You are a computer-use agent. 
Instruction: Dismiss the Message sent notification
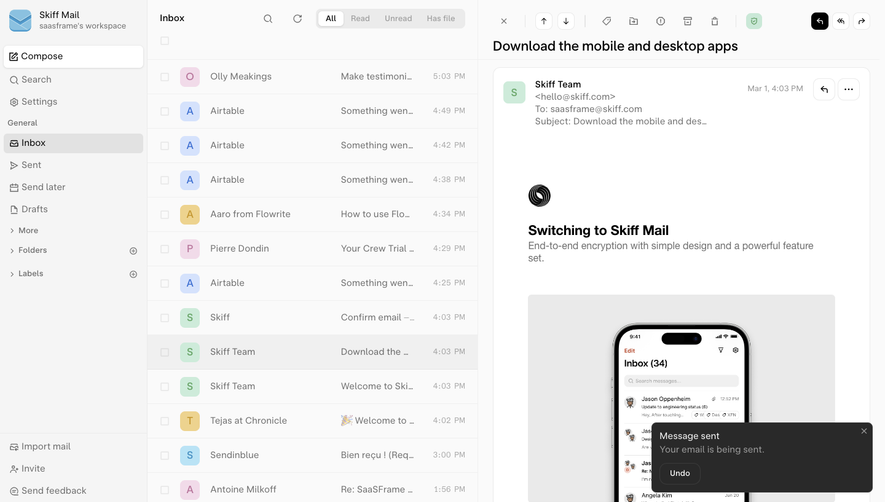(864, 431)
